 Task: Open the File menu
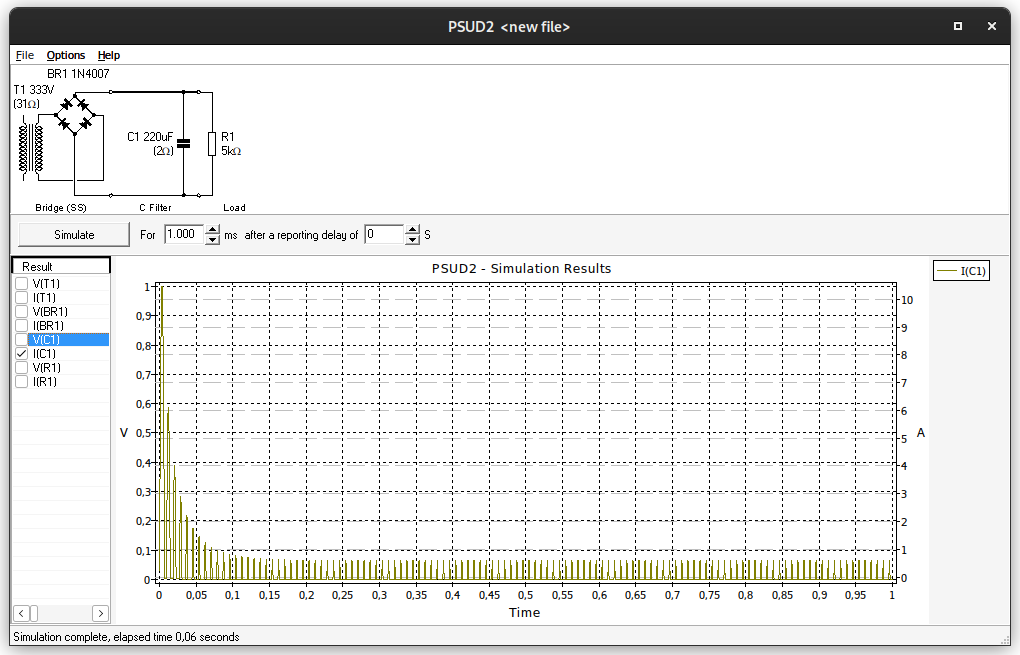(x=25, y=55)
